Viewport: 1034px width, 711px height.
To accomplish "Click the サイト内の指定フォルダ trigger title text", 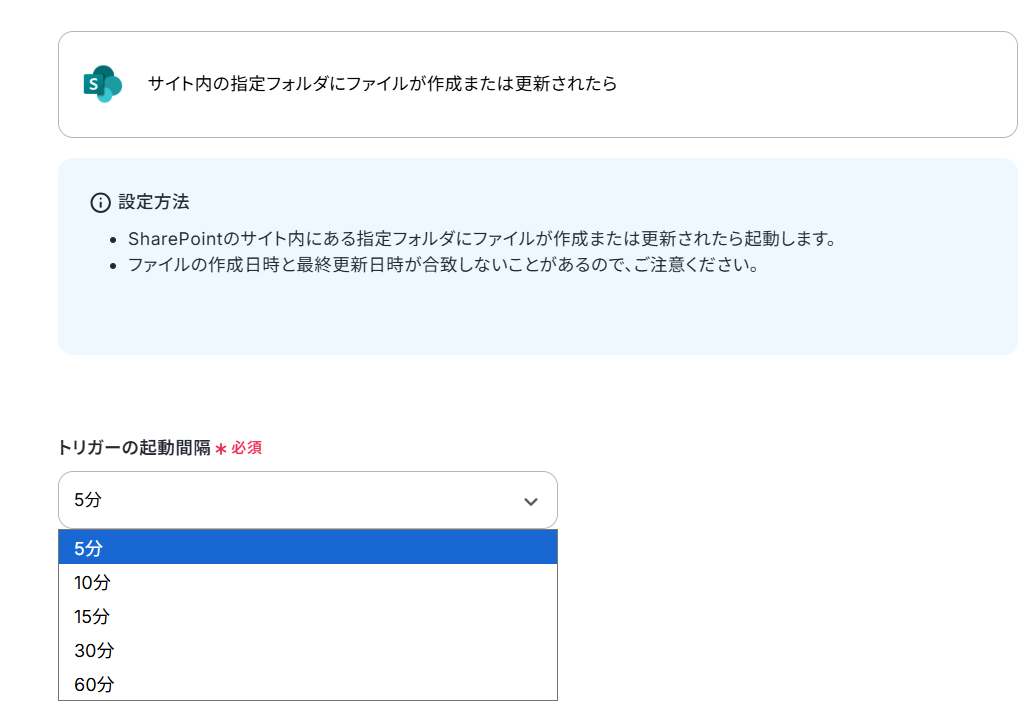I will 382,84.
